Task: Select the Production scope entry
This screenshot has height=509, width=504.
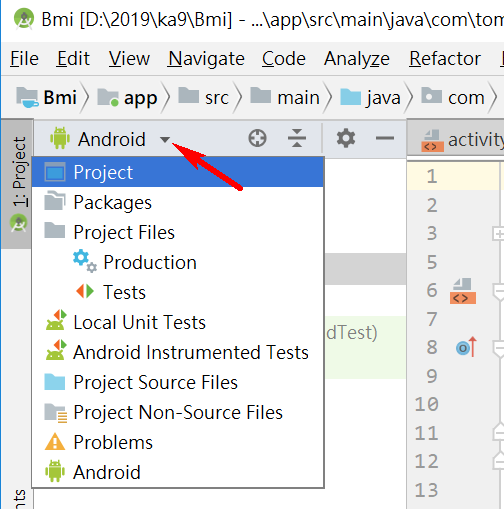Action: tap(178, 262)
